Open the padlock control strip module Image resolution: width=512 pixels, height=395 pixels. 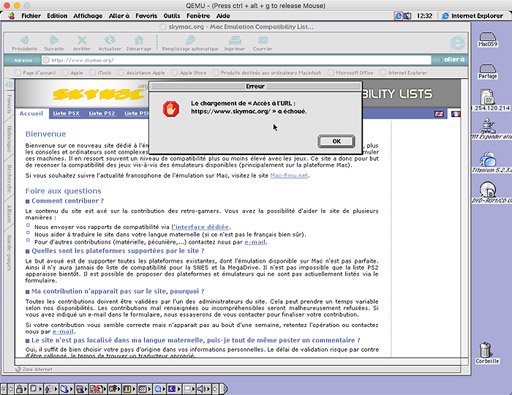click(21, 389)
